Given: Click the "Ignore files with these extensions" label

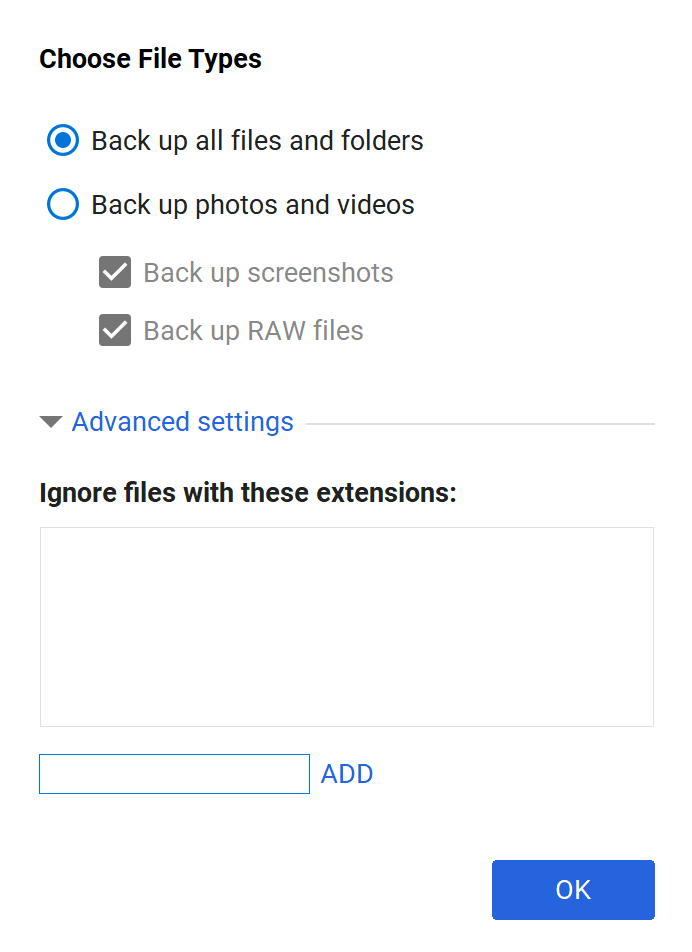Looking at the screenshot, I should pos(247,493).
